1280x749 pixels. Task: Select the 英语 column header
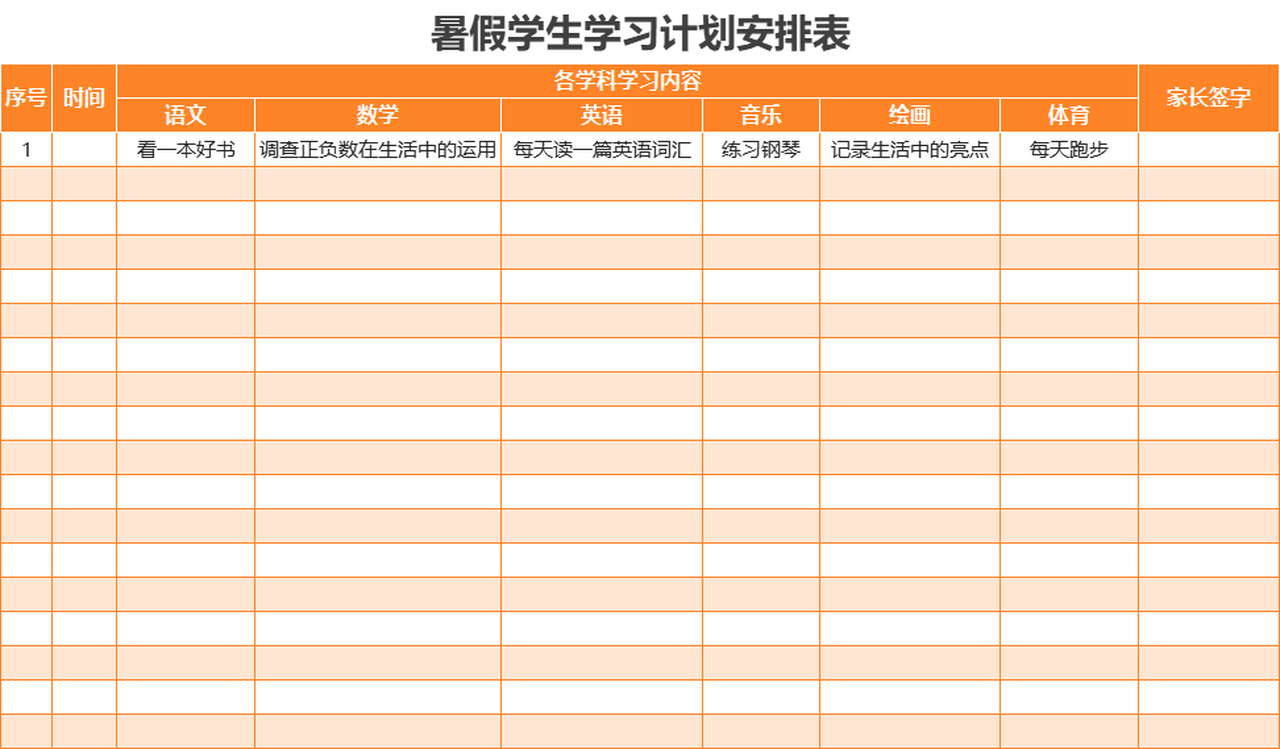(602, 115)
